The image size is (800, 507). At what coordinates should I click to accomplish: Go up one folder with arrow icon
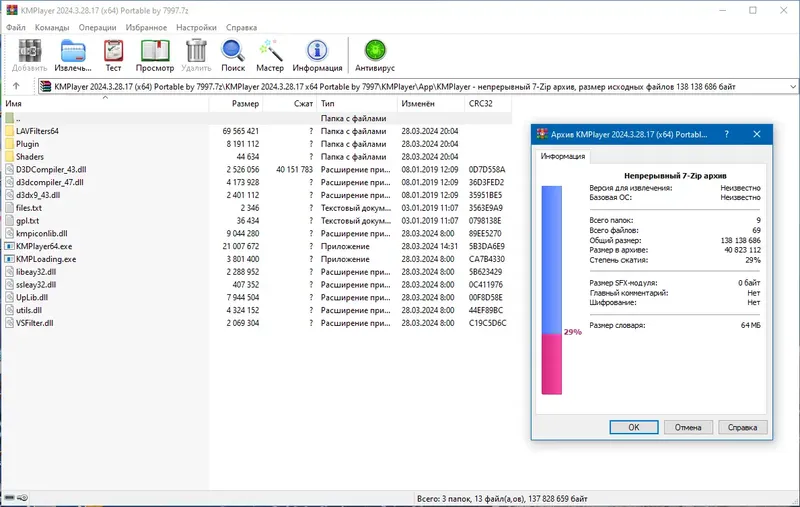16,86
